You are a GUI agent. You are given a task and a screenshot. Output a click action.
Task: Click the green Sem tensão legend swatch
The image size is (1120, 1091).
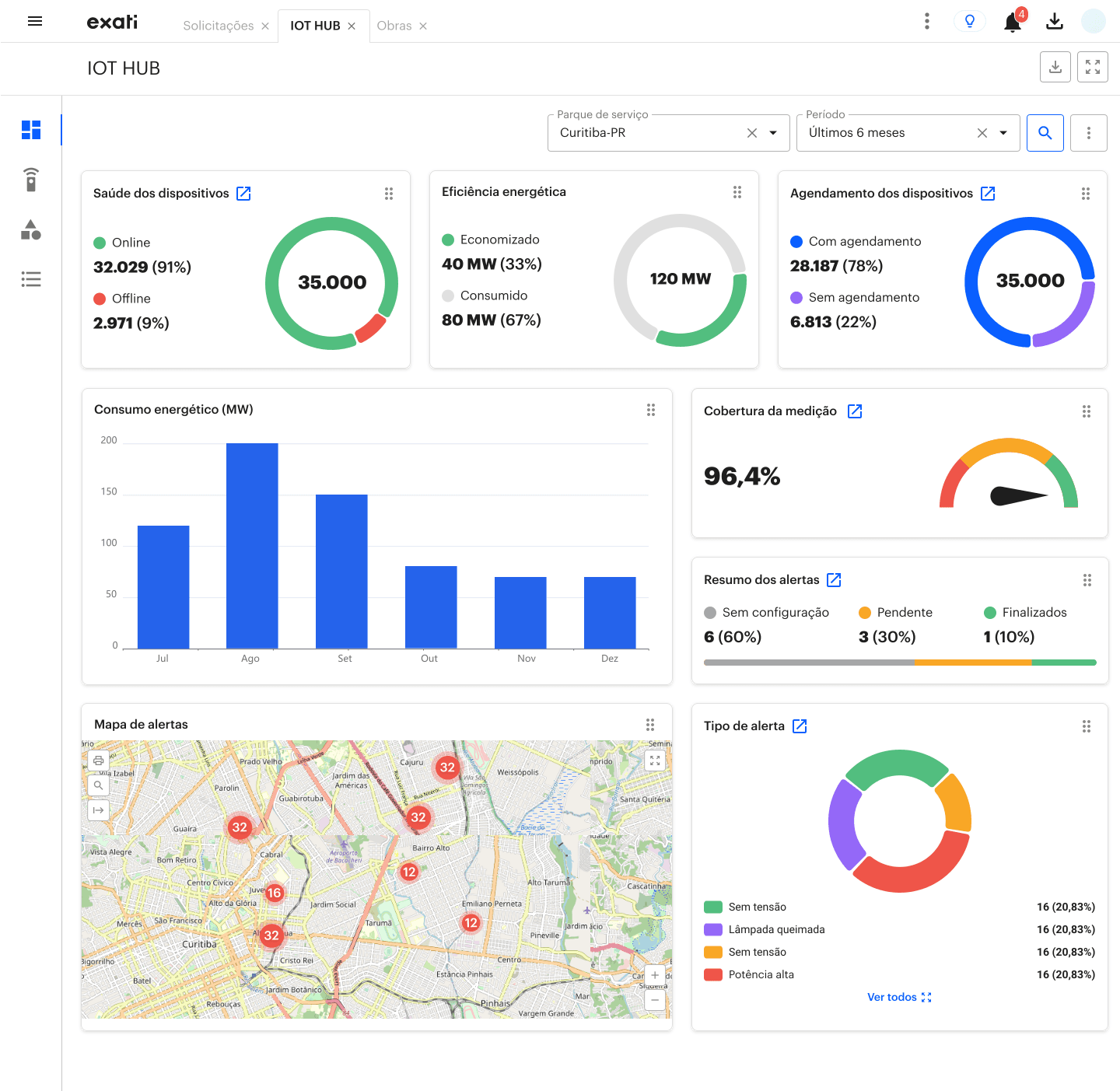tap(713, 907)
